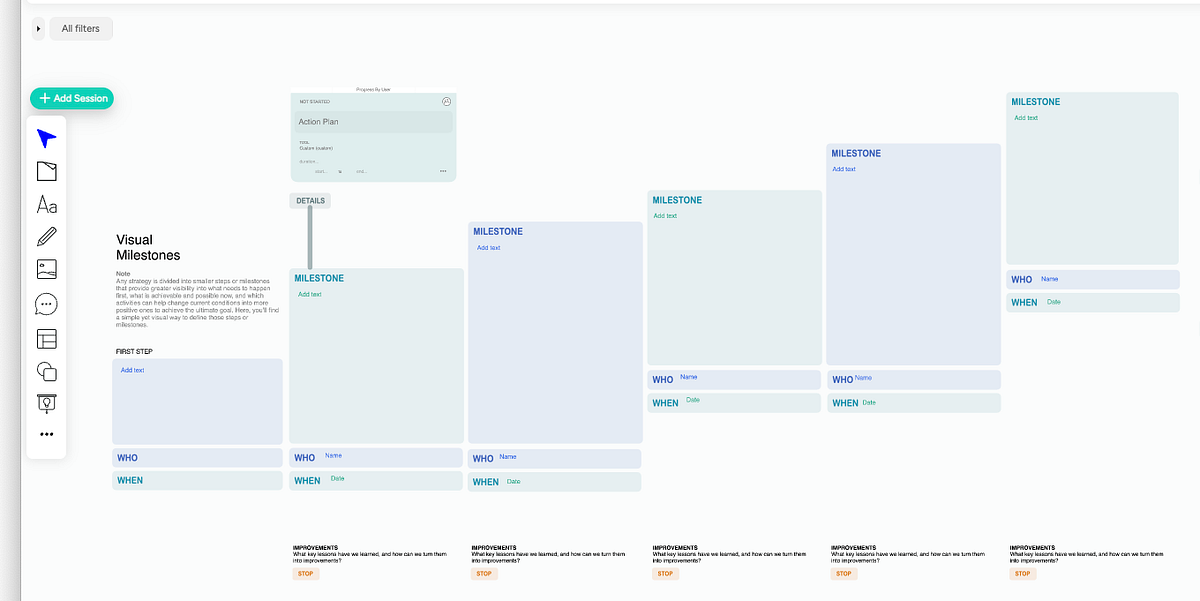Viewport: 1200px width, 601px height.
Task: Click the Action Plan title field
Action: [x=373, y=122]
